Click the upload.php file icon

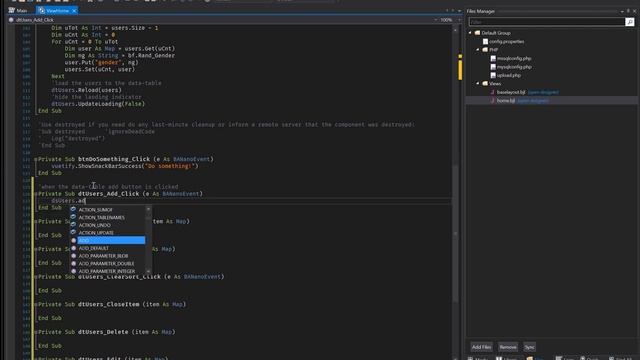[493, 75]
